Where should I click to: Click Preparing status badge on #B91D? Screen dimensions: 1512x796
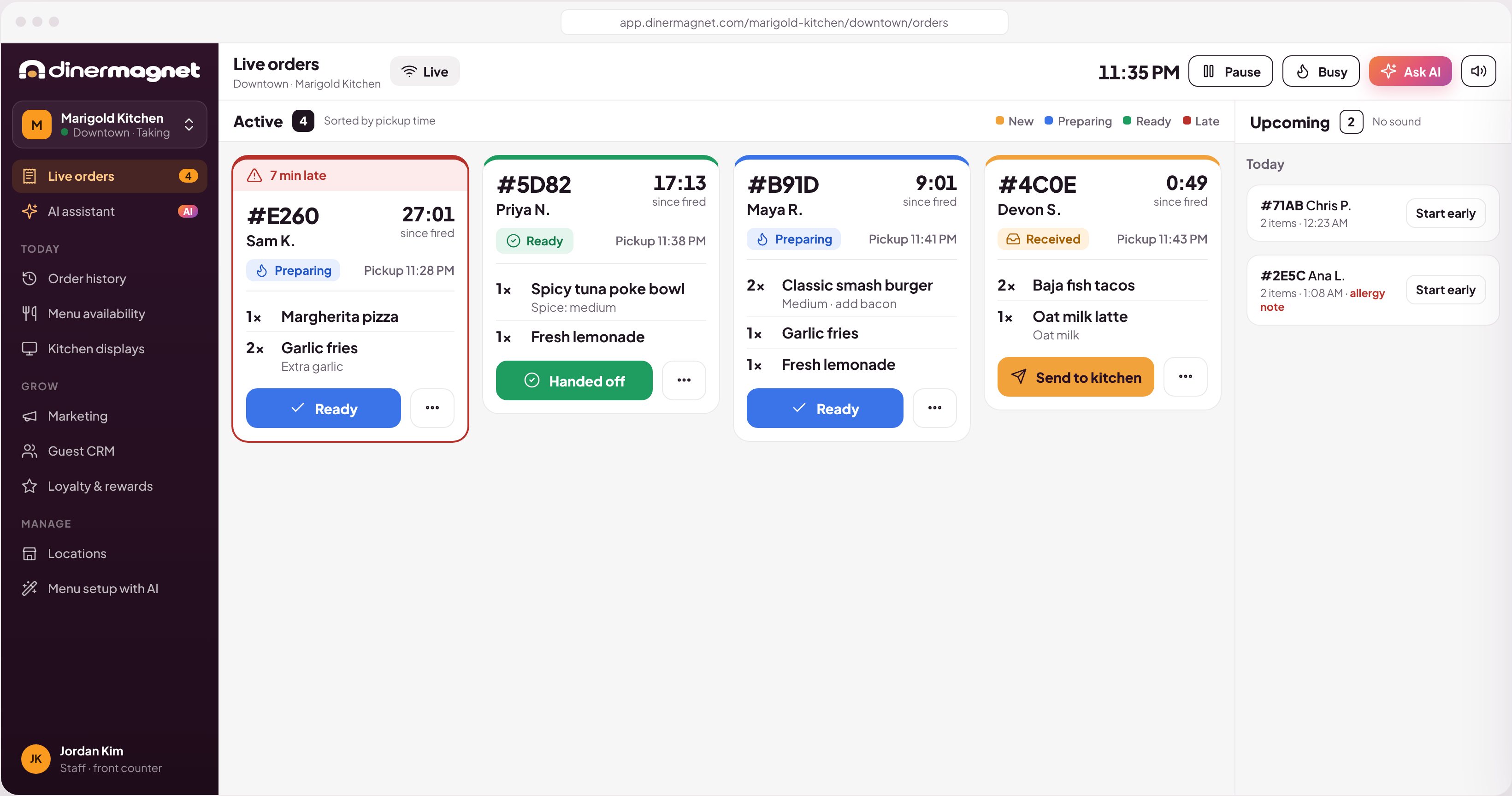(793, 239)
